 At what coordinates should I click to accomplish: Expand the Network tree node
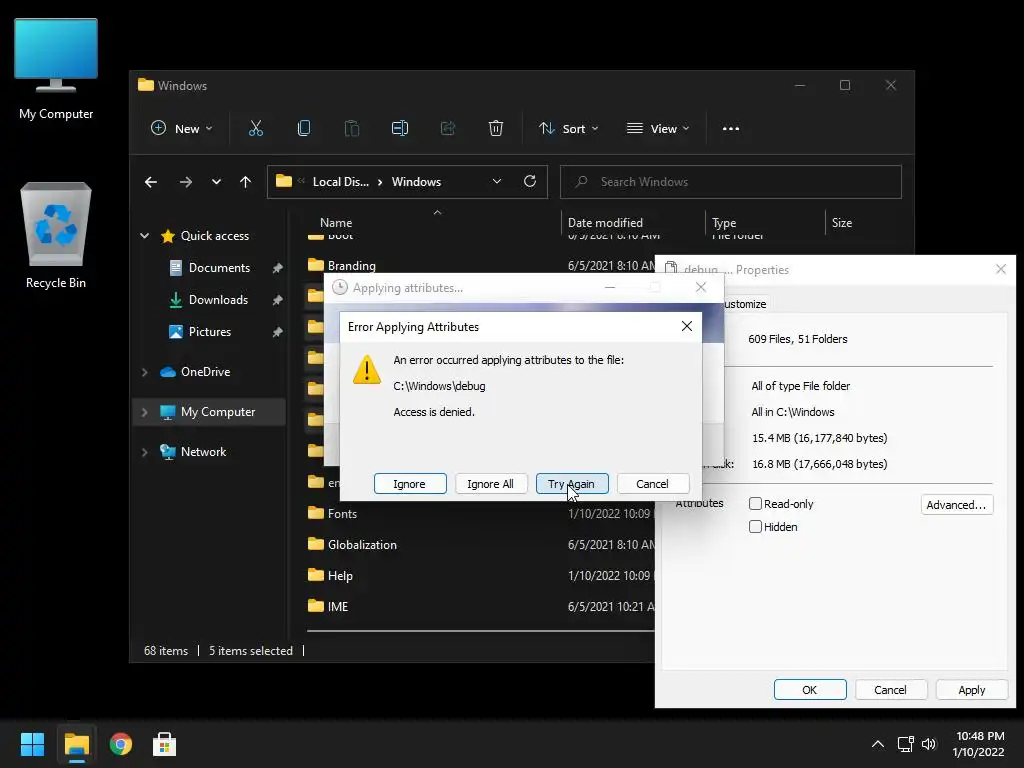[x=145, y=452]
